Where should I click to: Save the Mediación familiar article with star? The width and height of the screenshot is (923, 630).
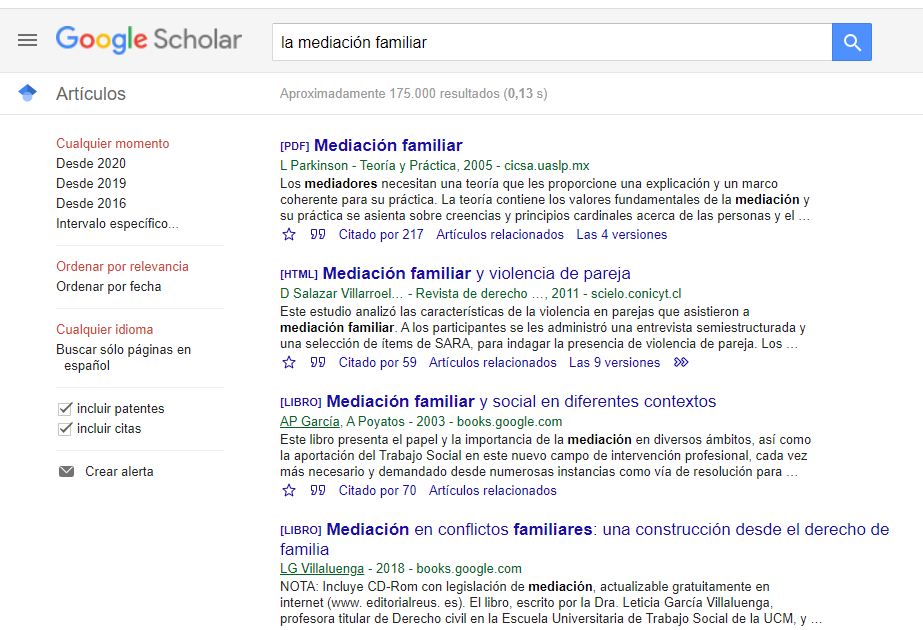[289, 233]
